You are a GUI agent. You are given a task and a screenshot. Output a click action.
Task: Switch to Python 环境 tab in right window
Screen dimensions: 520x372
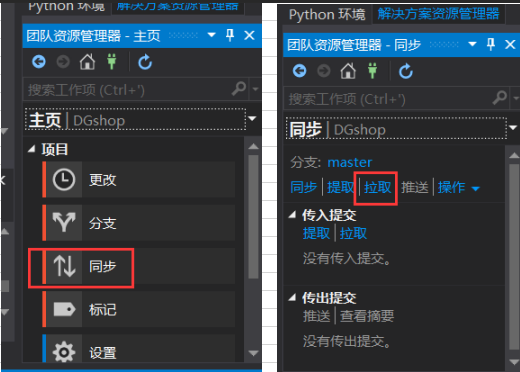[327, 15]
